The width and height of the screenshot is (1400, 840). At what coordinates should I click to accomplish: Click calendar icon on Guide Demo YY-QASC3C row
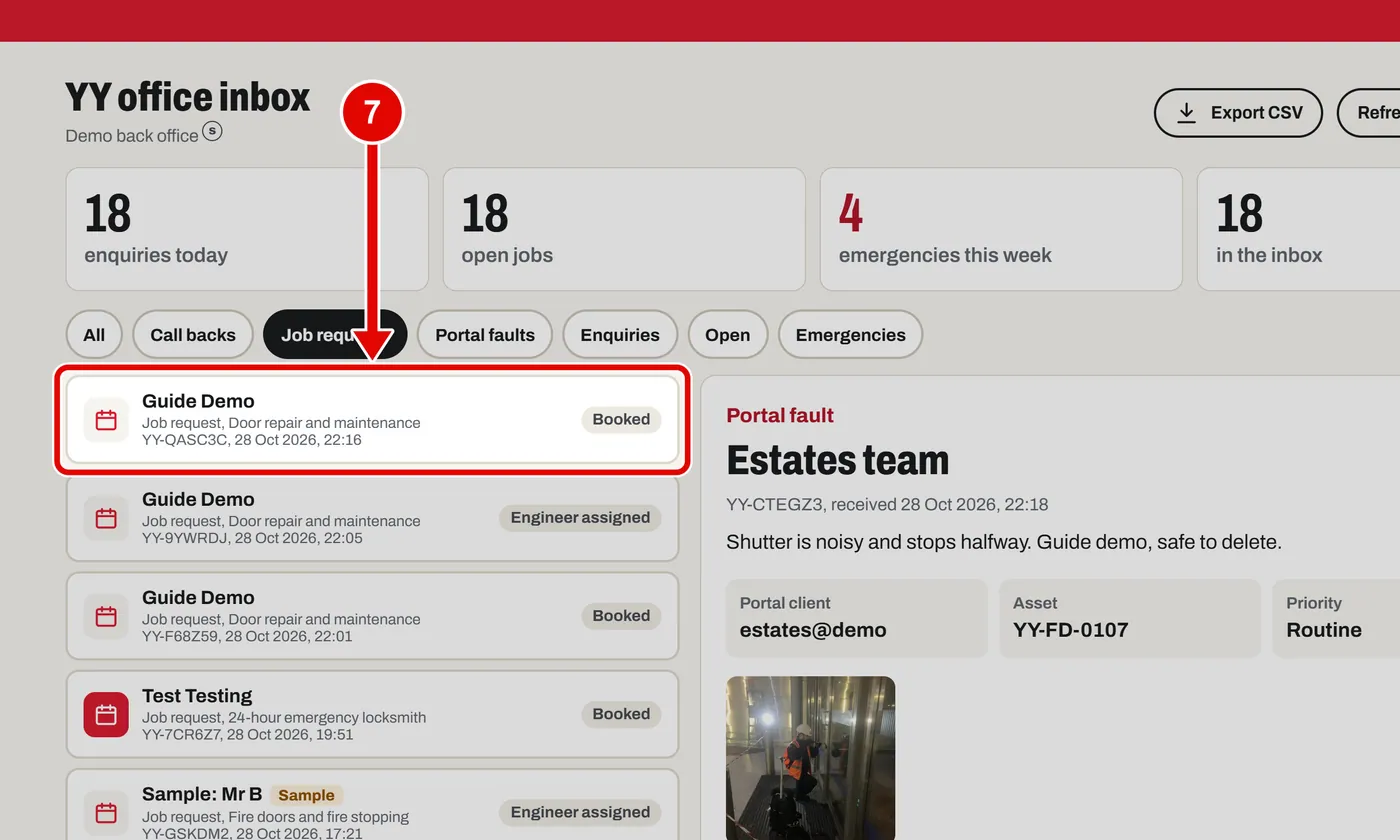point(106,420)
